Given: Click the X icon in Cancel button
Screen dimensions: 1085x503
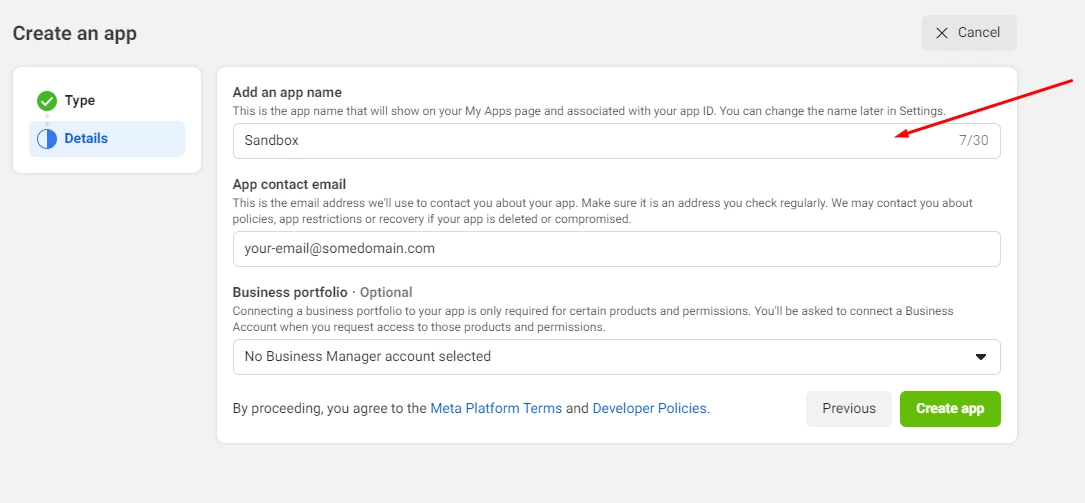Looking at the screenshot, I should click(x=941, y=33).
